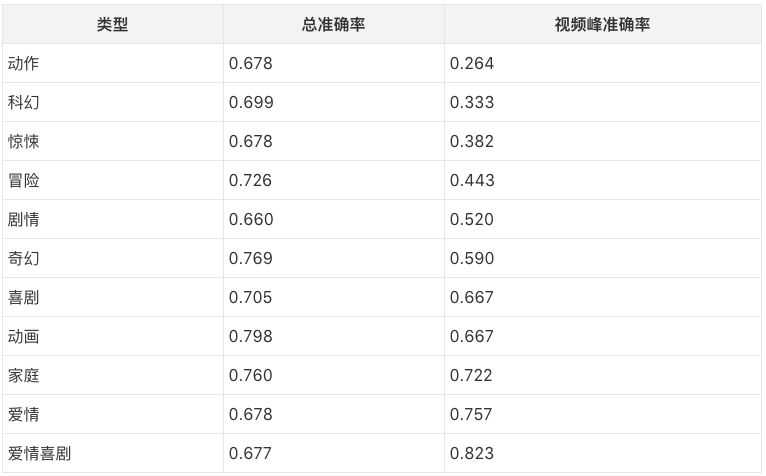
Task: Click the 剧情 row label
Action: pyautogui.click(x=24, y=220)
